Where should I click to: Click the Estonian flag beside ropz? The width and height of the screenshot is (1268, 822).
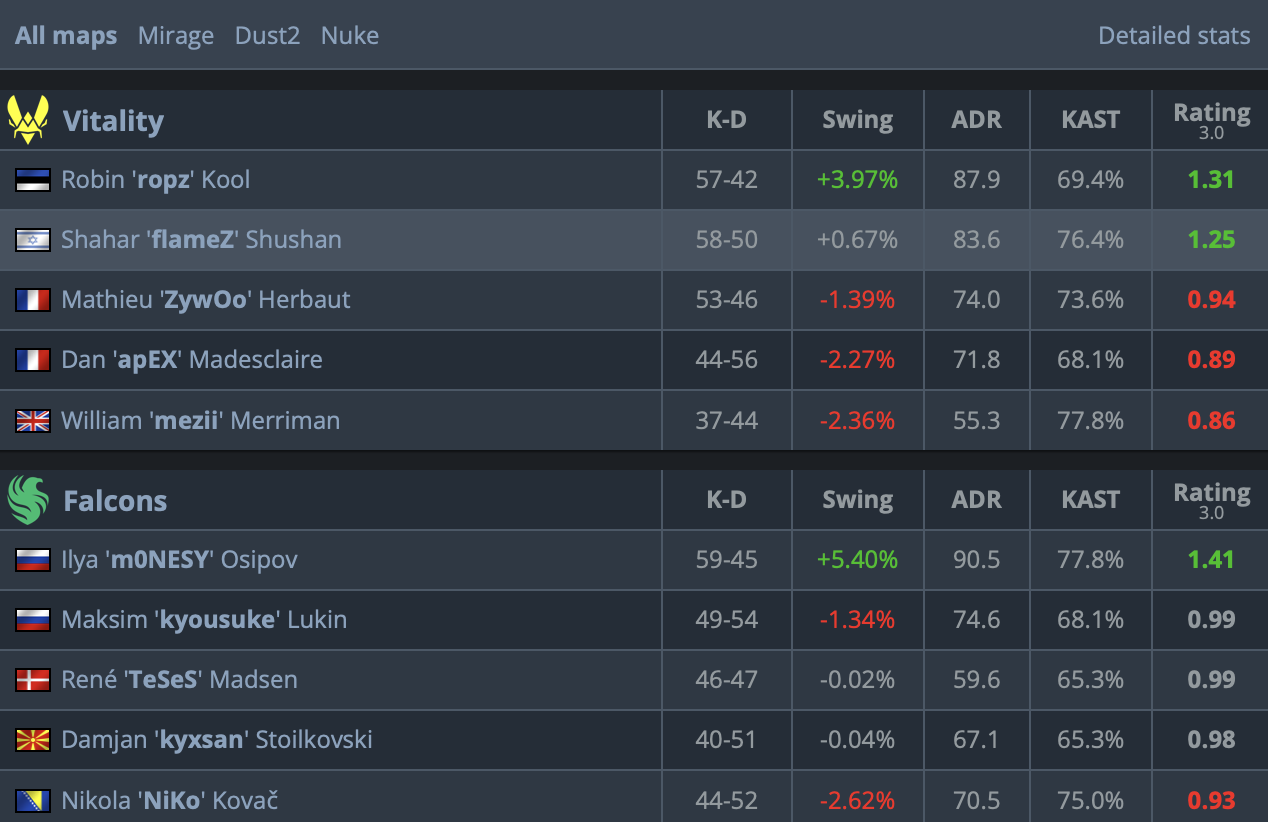(33, 180)
